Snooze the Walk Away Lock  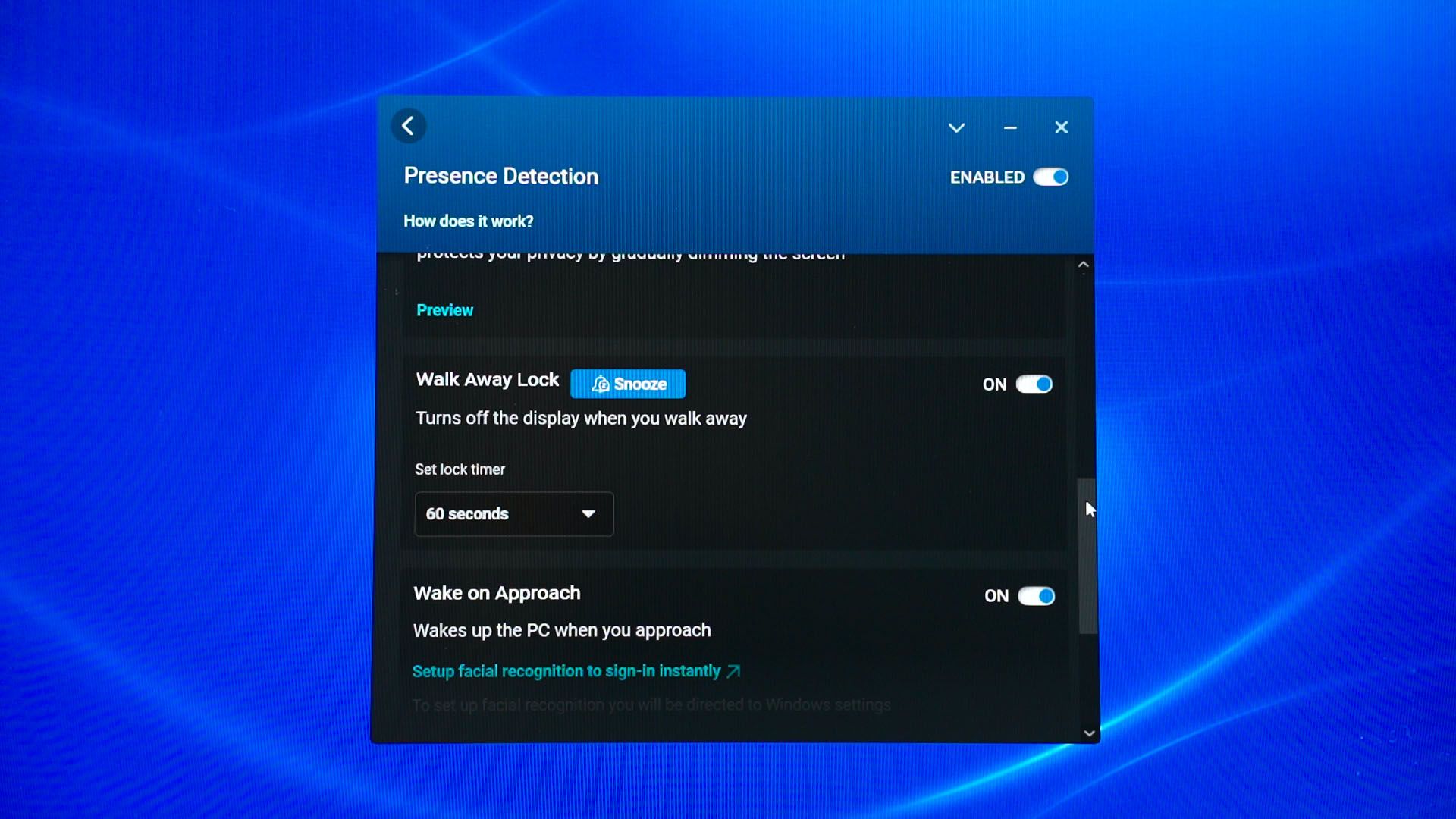pos(628,384)
